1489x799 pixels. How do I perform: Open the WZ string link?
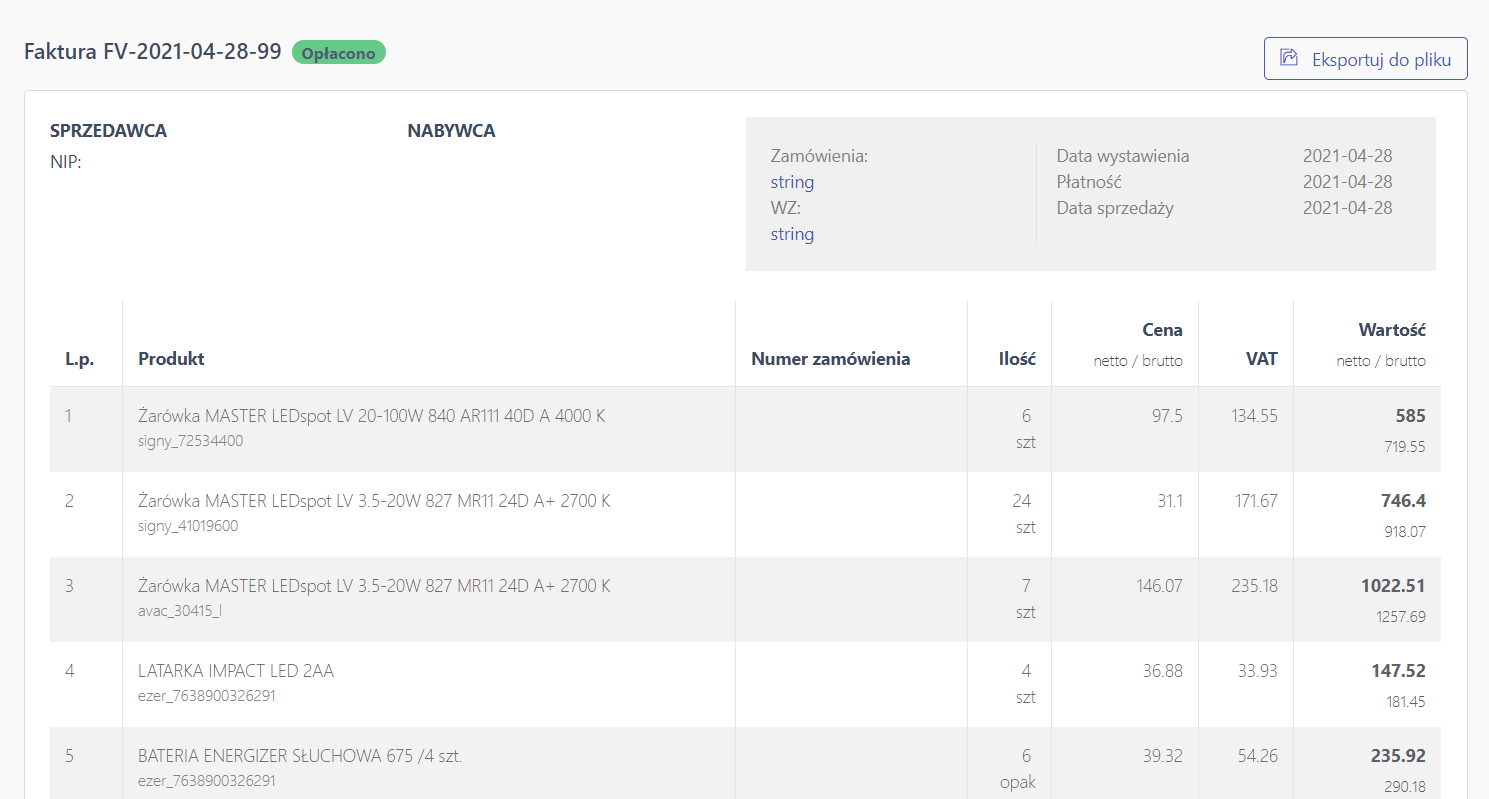792,234
